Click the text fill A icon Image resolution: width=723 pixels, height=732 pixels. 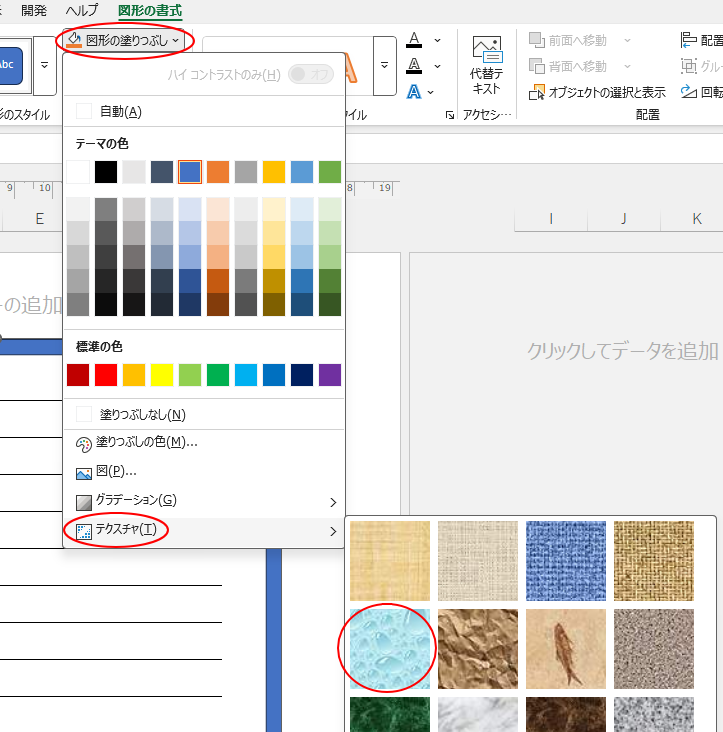click(x=414, y=40)
